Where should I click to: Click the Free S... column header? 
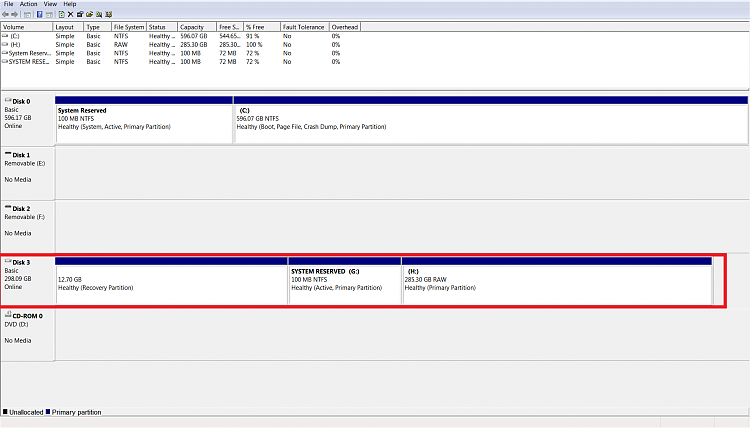pyautogui.click(x=230, y=27)
